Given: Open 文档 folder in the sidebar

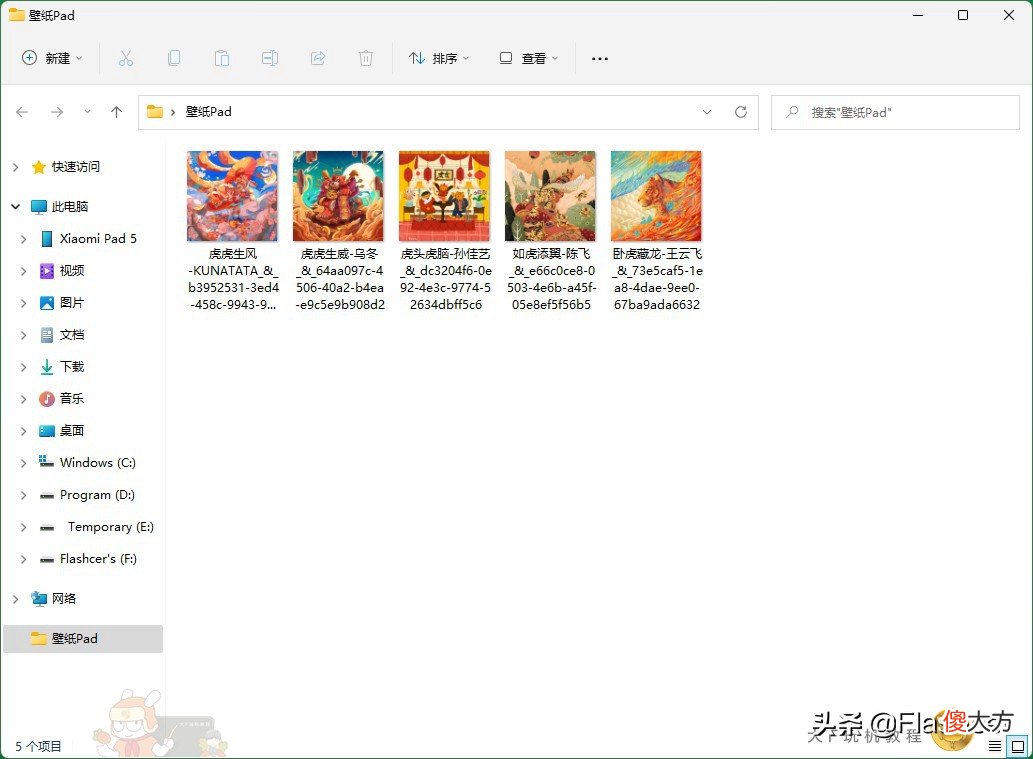Looking at the screenshot, I should tap(72, 334).
